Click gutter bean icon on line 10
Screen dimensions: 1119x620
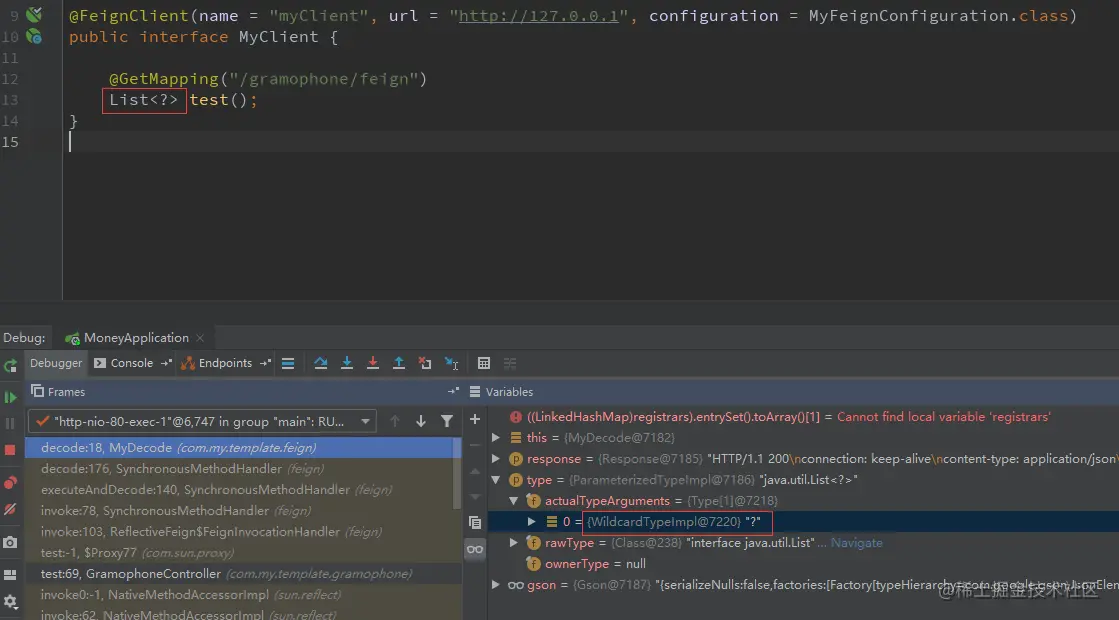(34, 36)
